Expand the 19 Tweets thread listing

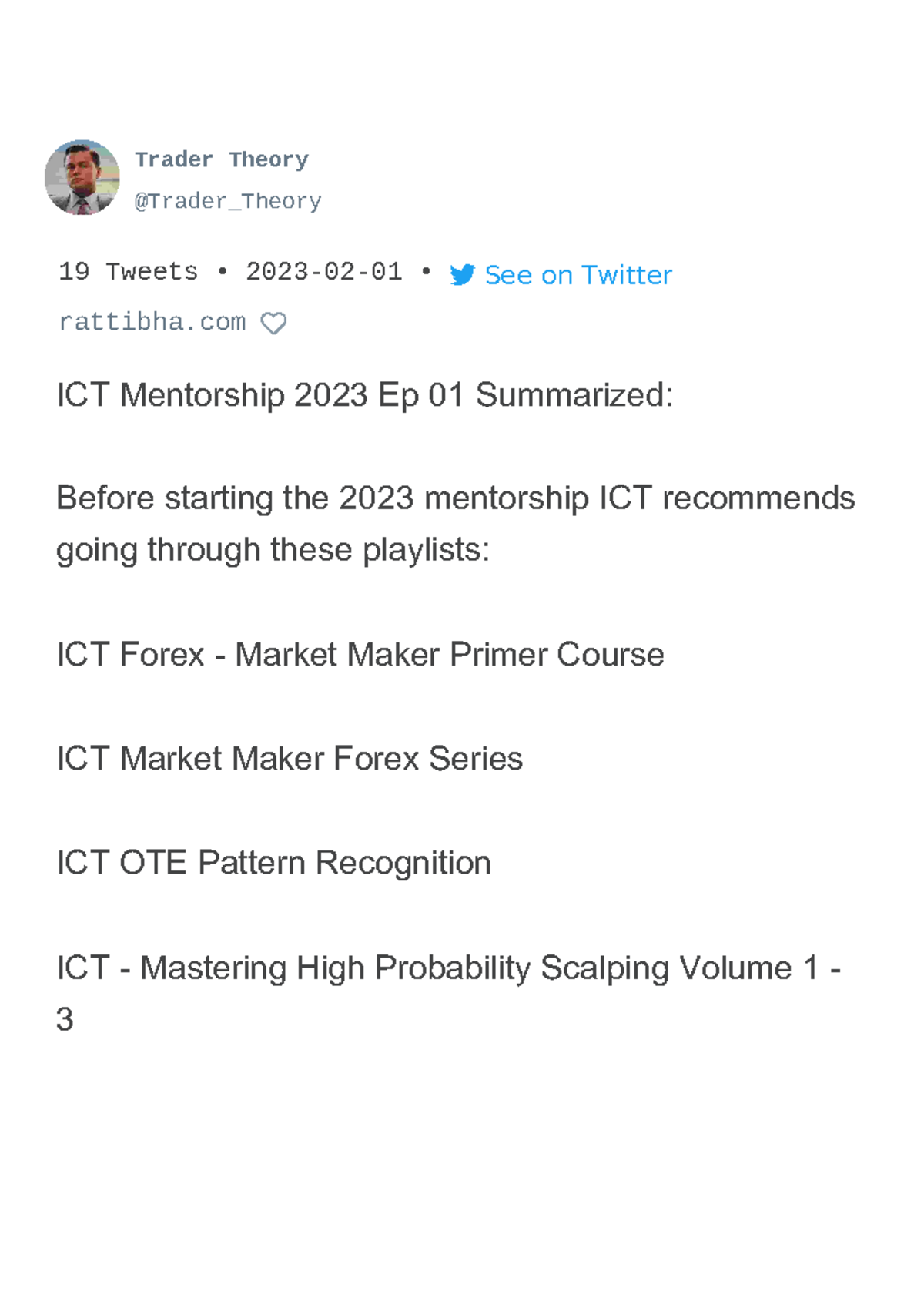[126, 271]
